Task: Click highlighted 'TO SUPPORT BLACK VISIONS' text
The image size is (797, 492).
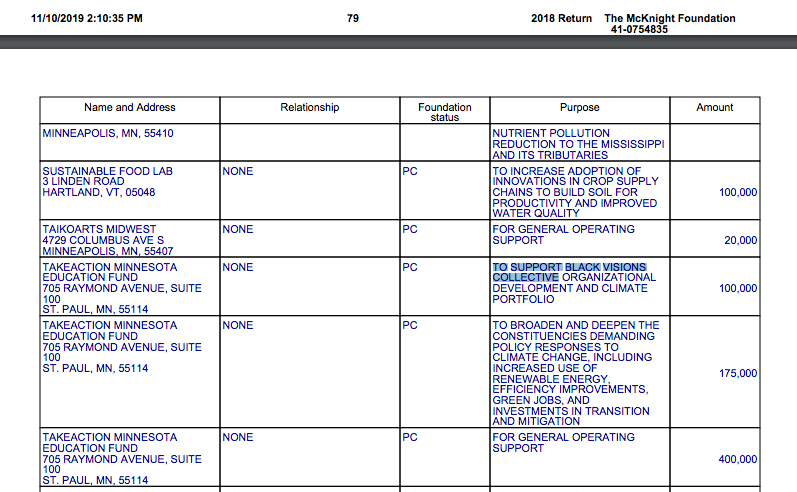Action: pyautogui.click(x=569, y=267)
